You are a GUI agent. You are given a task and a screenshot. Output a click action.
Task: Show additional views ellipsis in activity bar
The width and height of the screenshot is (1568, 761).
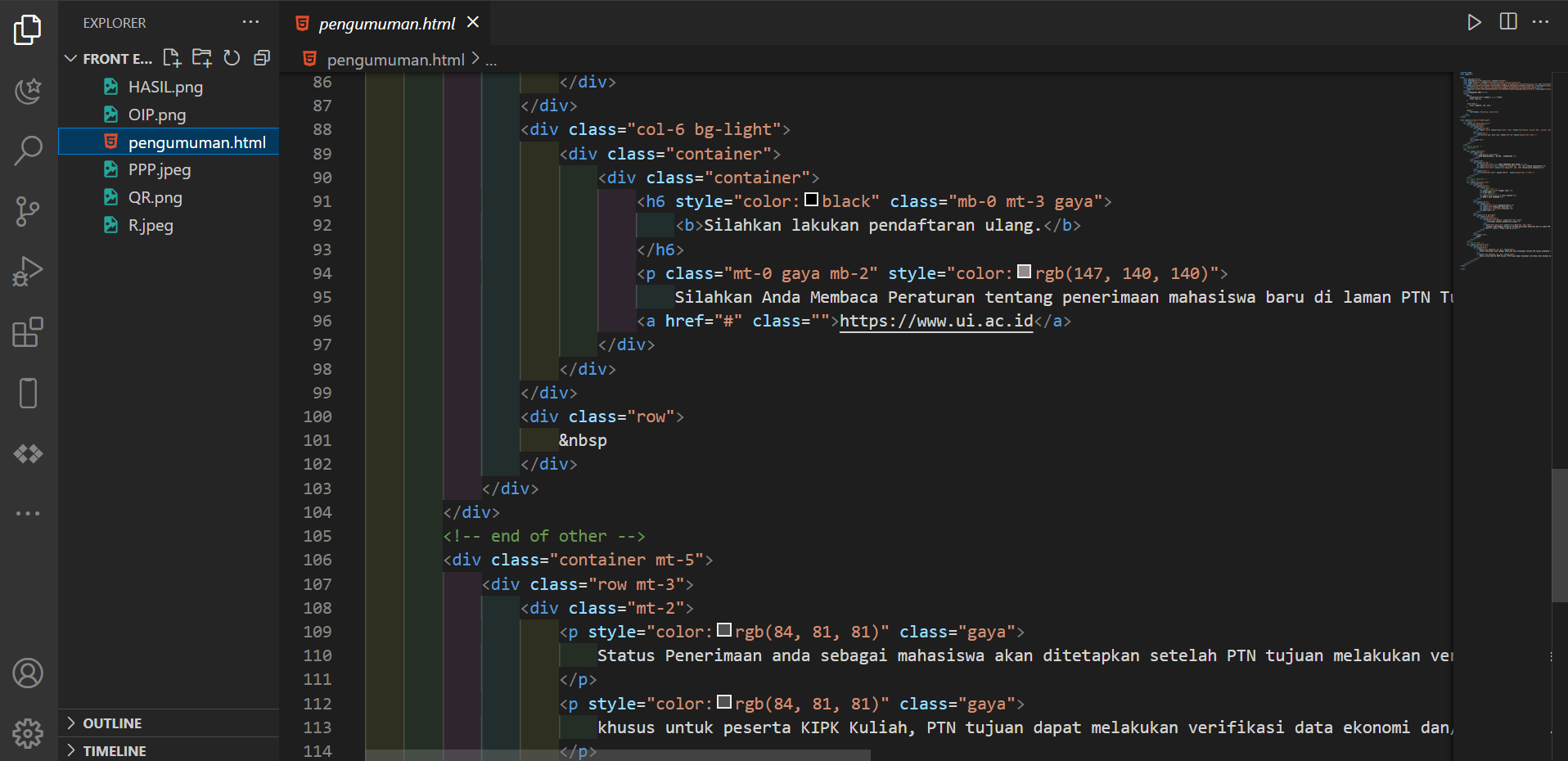[28, 514]
